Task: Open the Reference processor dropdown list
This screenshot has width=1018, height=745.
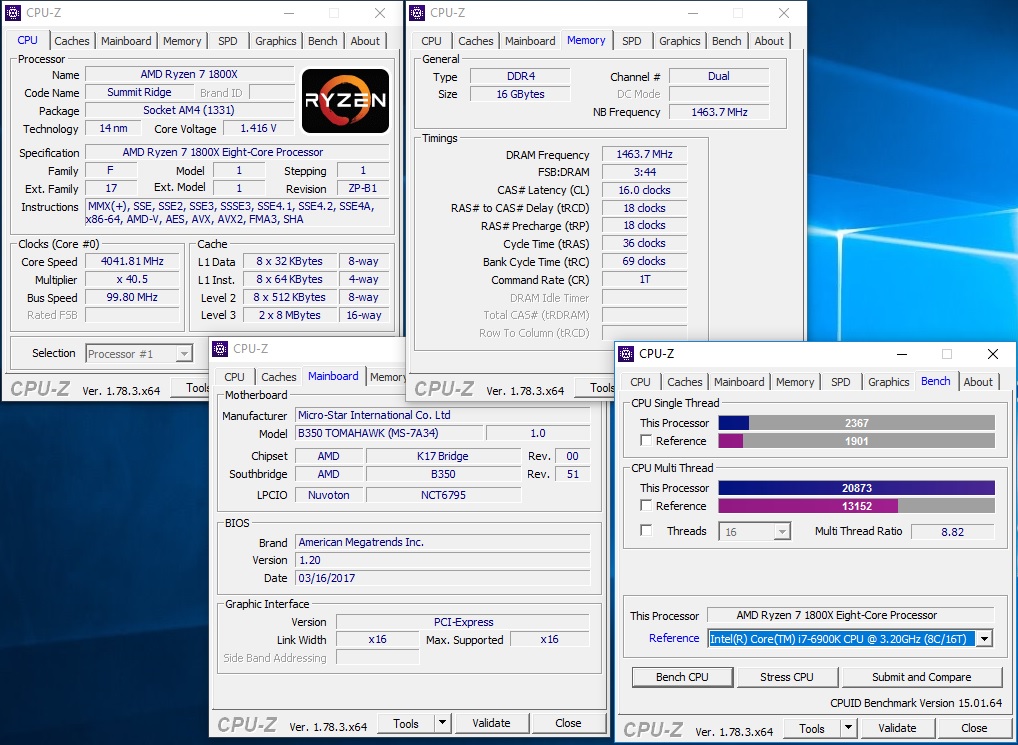Action: tap(985, 639)
